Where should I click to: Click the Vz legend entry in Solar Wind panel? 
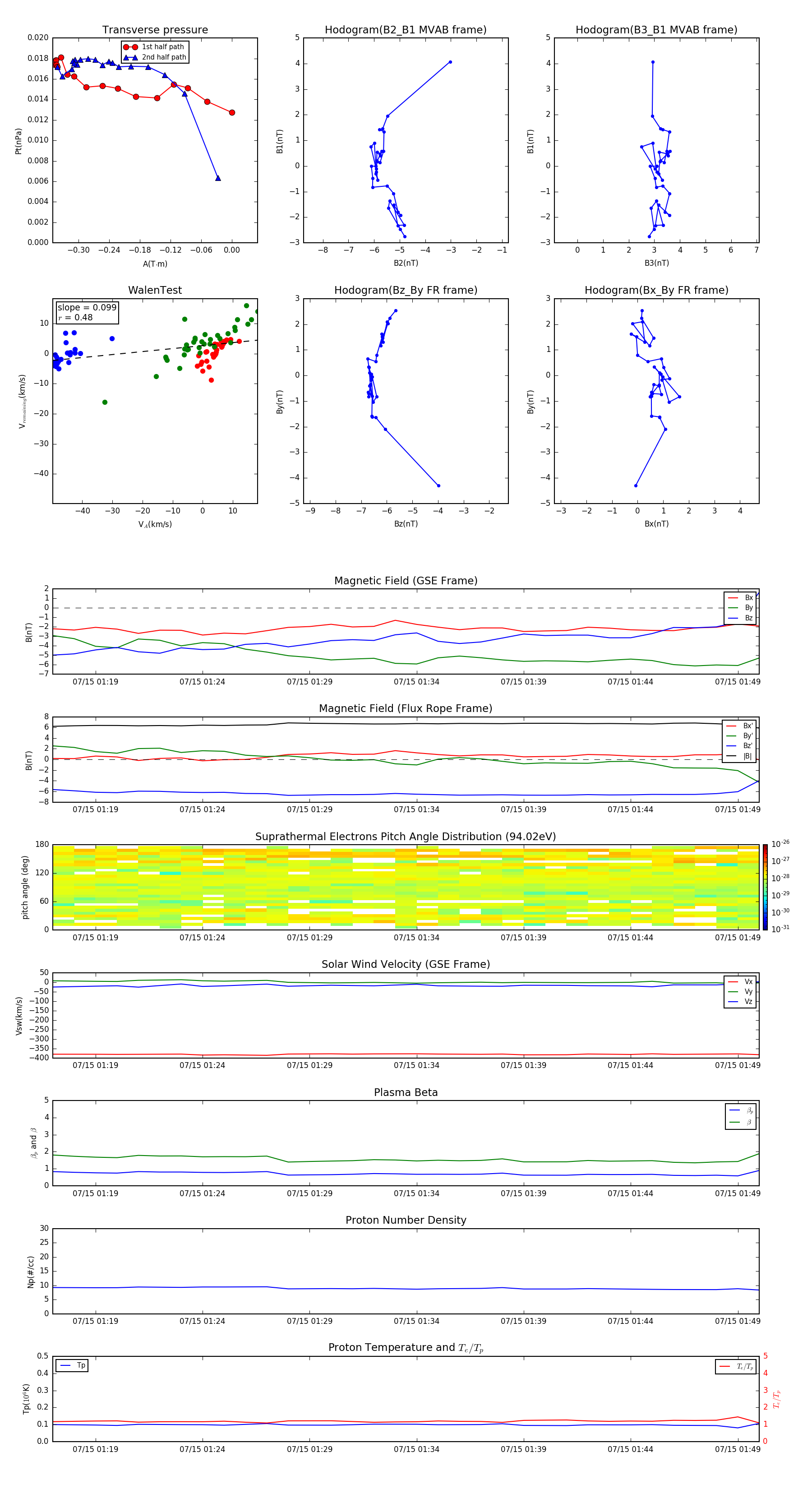tap(740, 1002)
